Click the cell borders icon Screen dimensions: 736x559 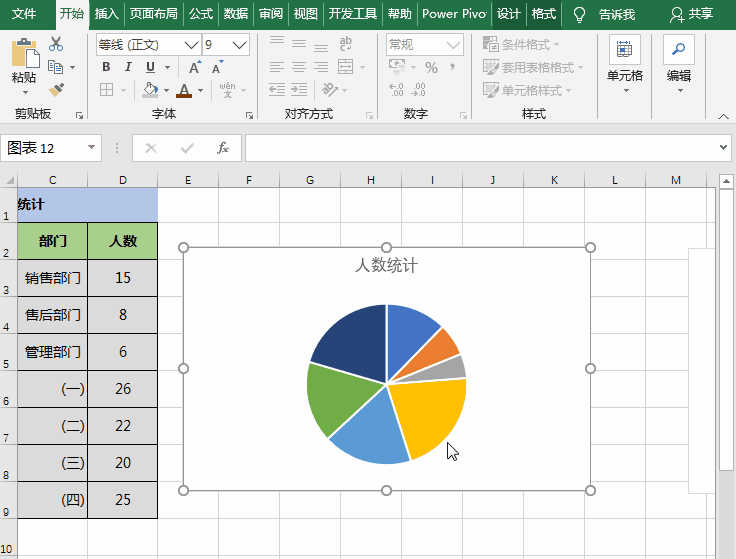point(107,90)
